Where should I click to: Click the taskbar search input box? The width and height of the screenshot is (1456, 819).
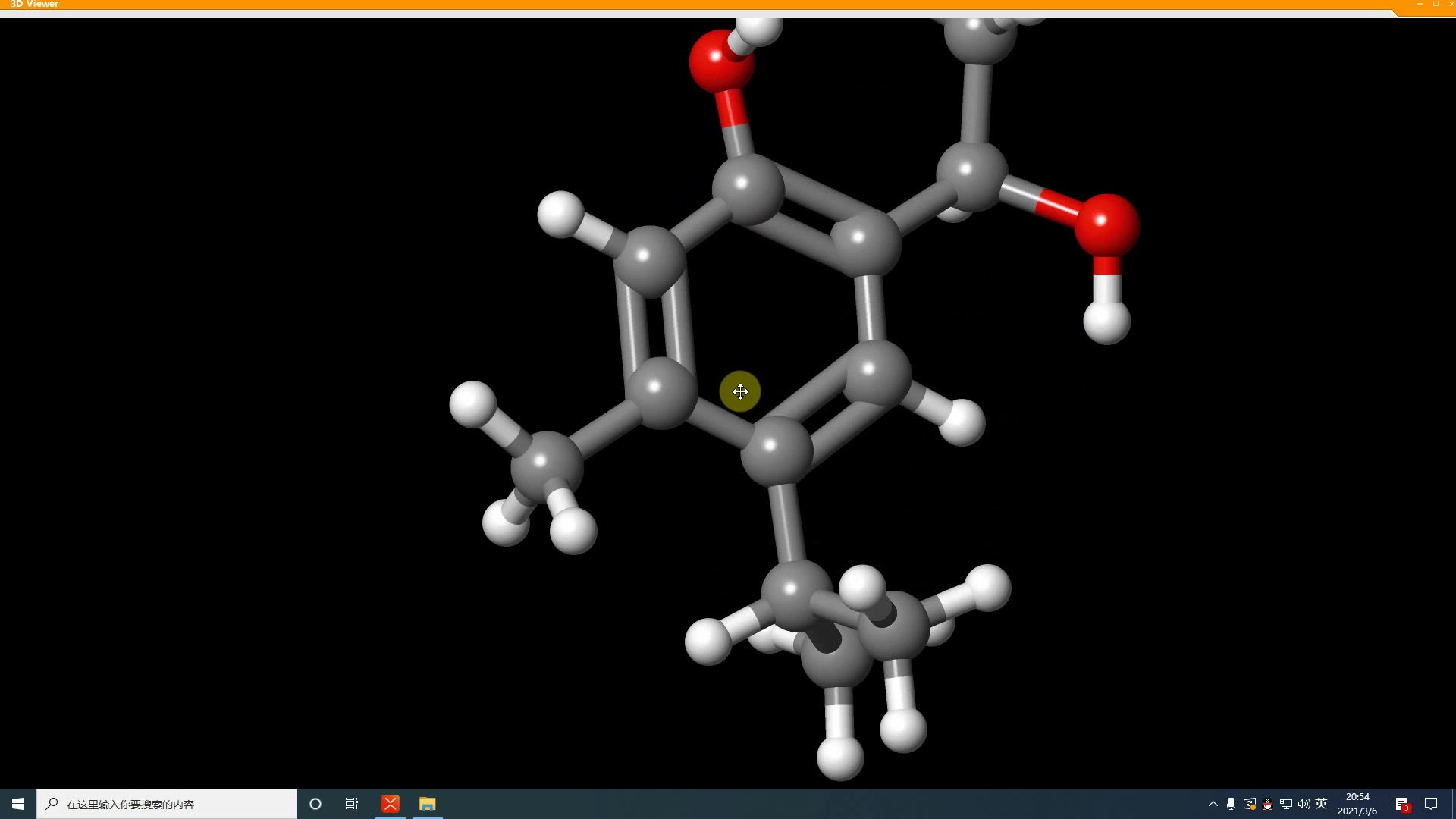[167, 804]
